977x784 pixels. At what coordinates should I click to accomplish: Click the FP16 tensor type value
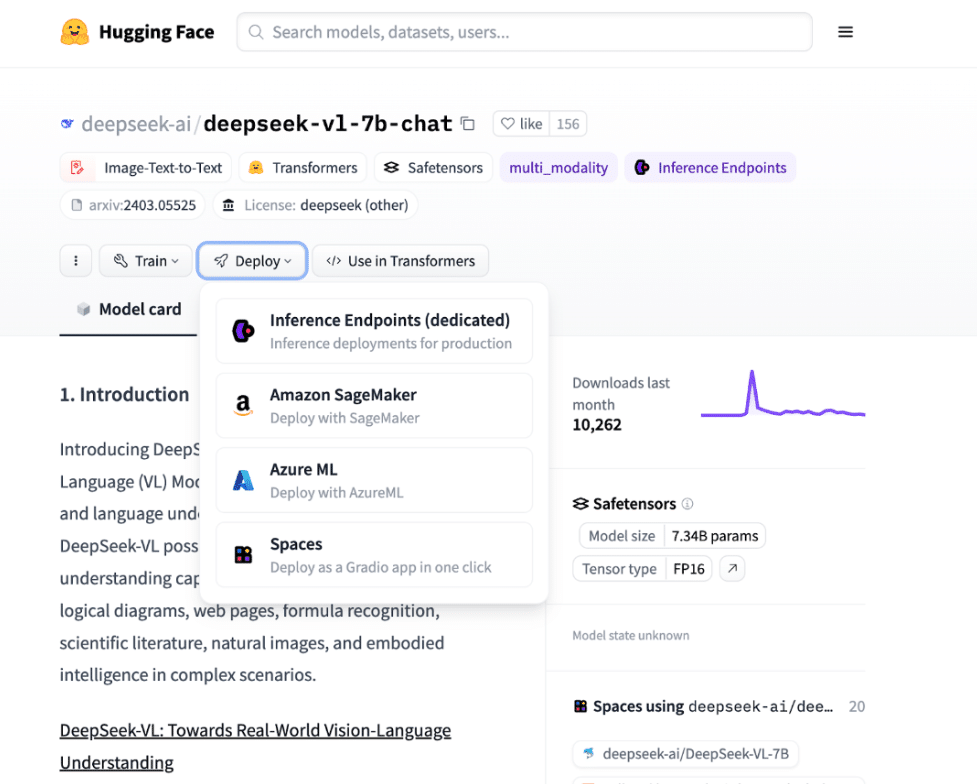pos(689,568)
